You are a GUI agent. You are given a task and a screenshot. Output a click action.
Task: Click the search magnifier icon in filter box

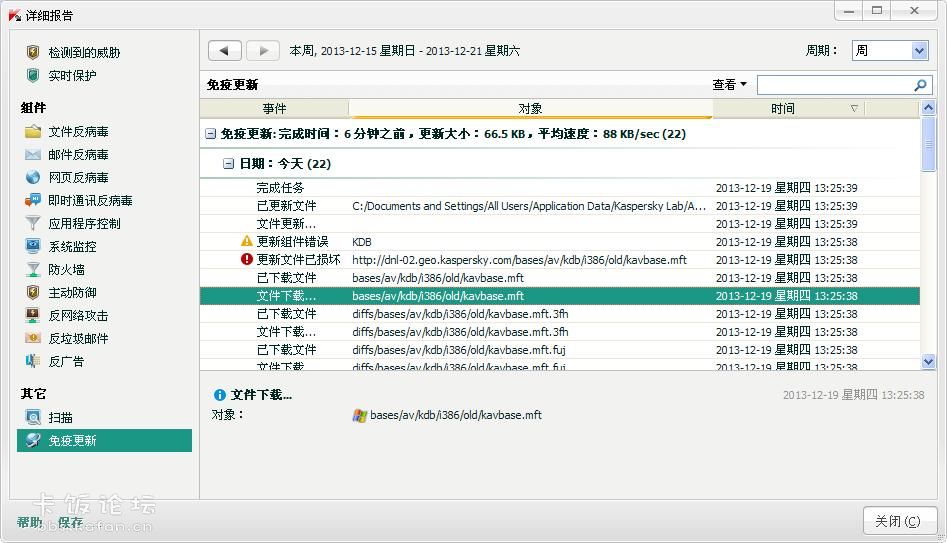[x=920, y=85]
